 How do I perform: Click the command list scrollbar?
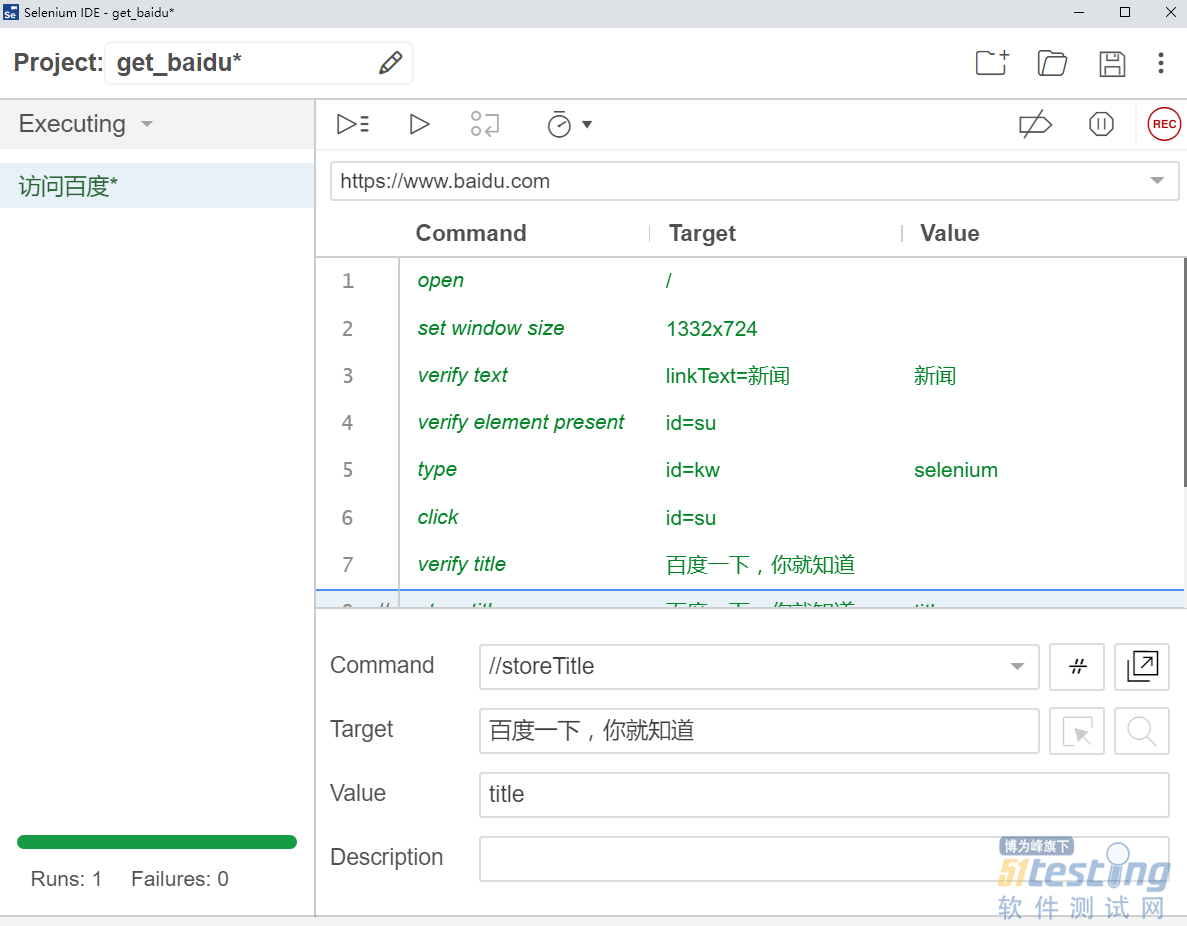[1185, 371]
